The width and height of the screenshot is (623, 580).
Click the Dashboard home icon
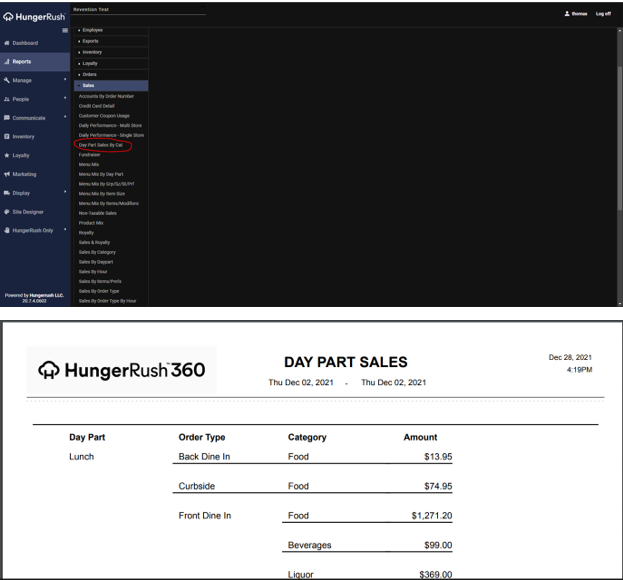[x=6, y=43]
